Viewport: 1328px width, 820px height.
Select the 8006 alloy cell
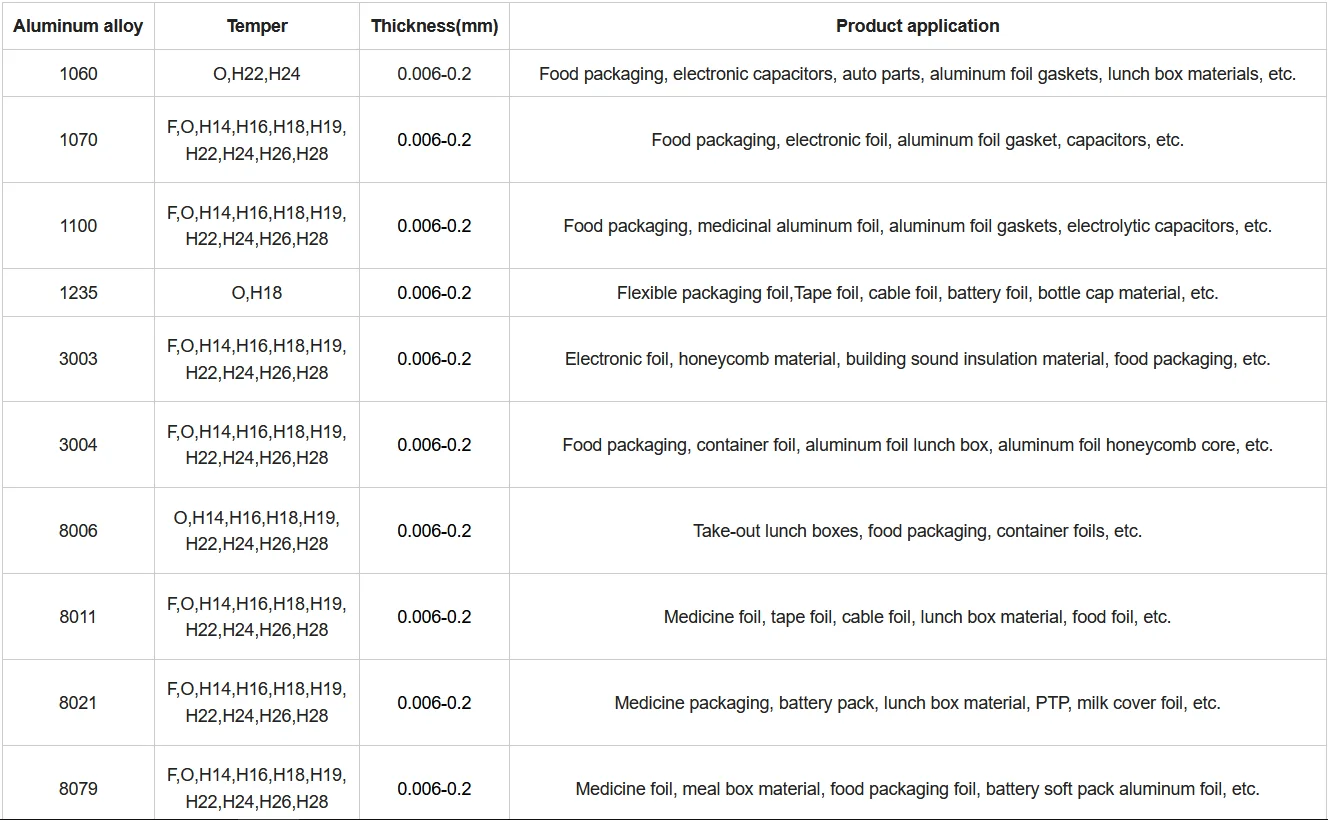78,531
